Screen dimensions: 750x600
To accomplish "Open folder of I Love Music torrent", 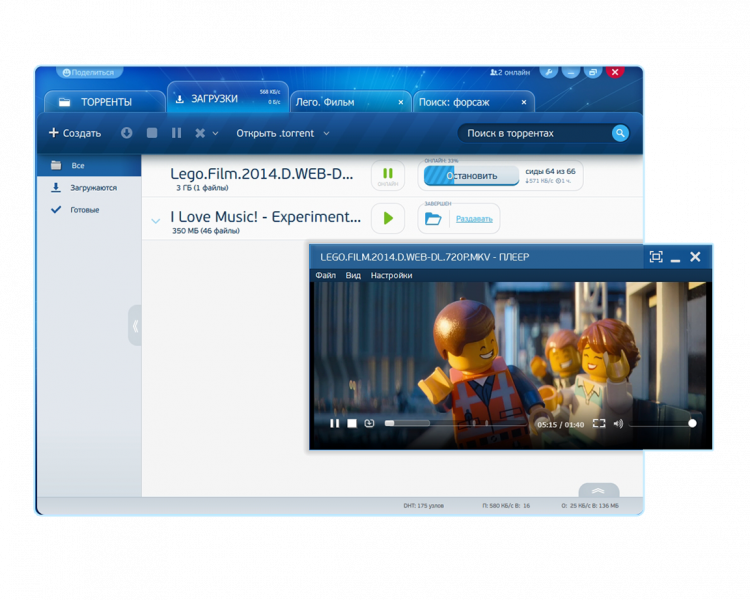I will coord(433,218).
